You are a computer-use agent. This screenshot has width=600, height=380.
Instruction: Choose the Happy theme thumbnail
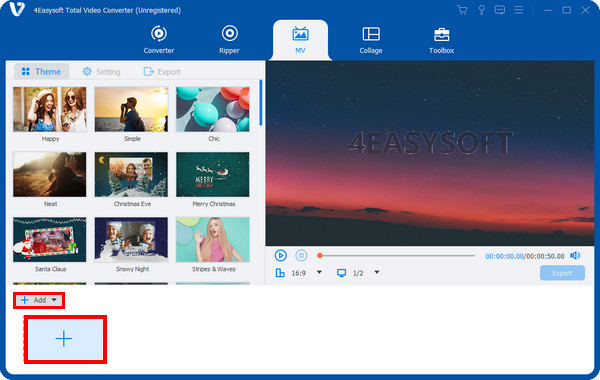click(50, 109)
